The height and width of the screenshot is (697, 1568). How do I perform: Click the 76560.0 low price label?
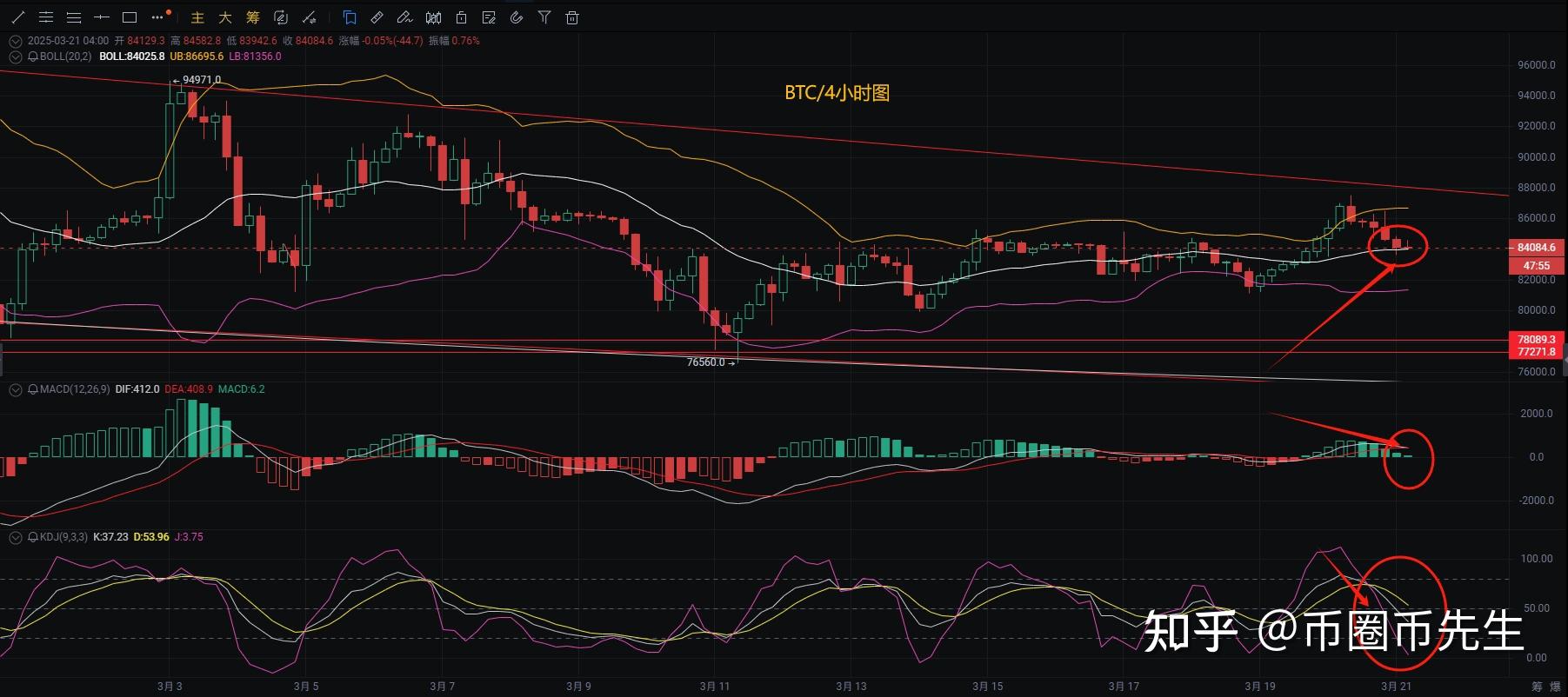pyautogui.click(x=705, y=362)
